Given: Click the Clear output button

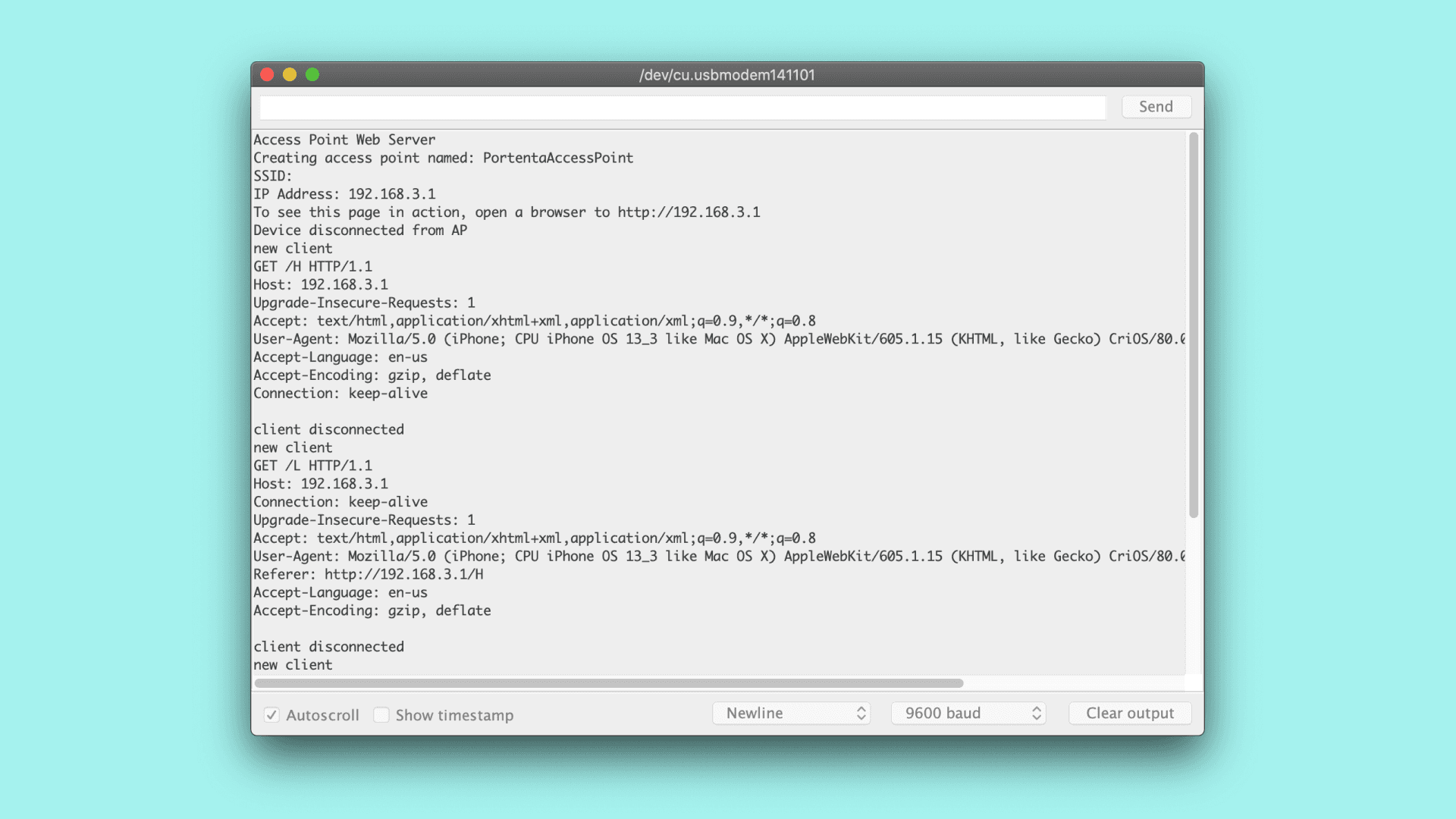Looking at the screenshot, I should pos(1129,714).
